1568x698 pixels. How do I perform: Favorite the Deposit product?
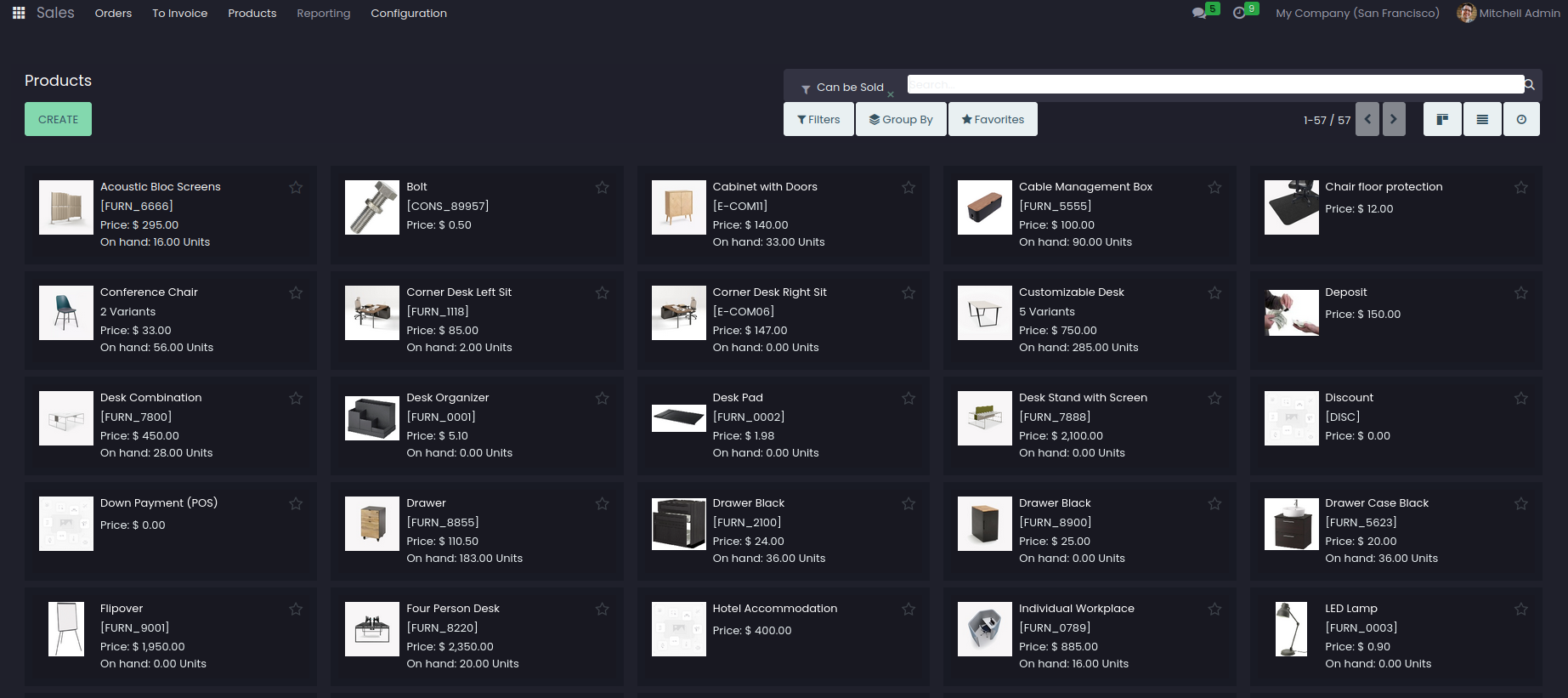pos(1521,292)
